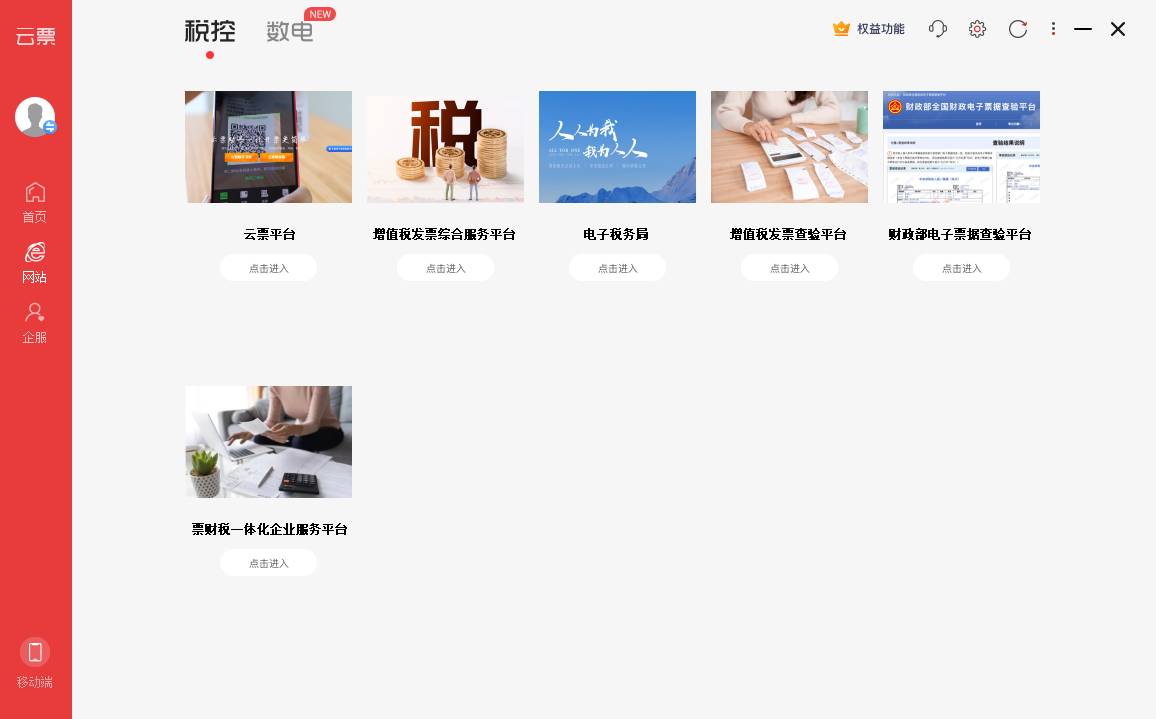Minimize the window
Viewport: 1156px width, 719px height.
pyautogui.click(x=1083, y=29)
